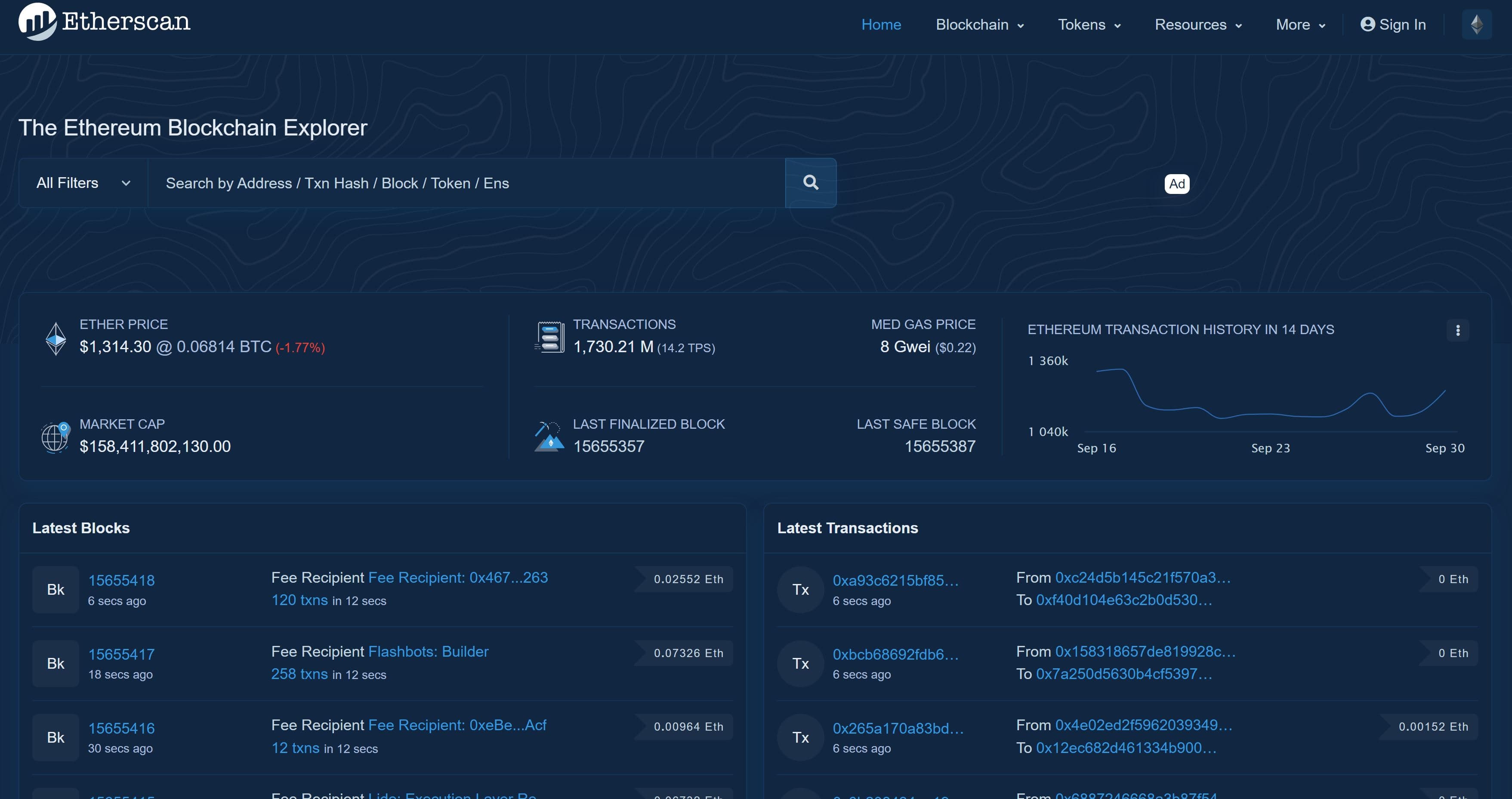
Task: Click the Etherscan logo icon
Action: coord(37,22)
